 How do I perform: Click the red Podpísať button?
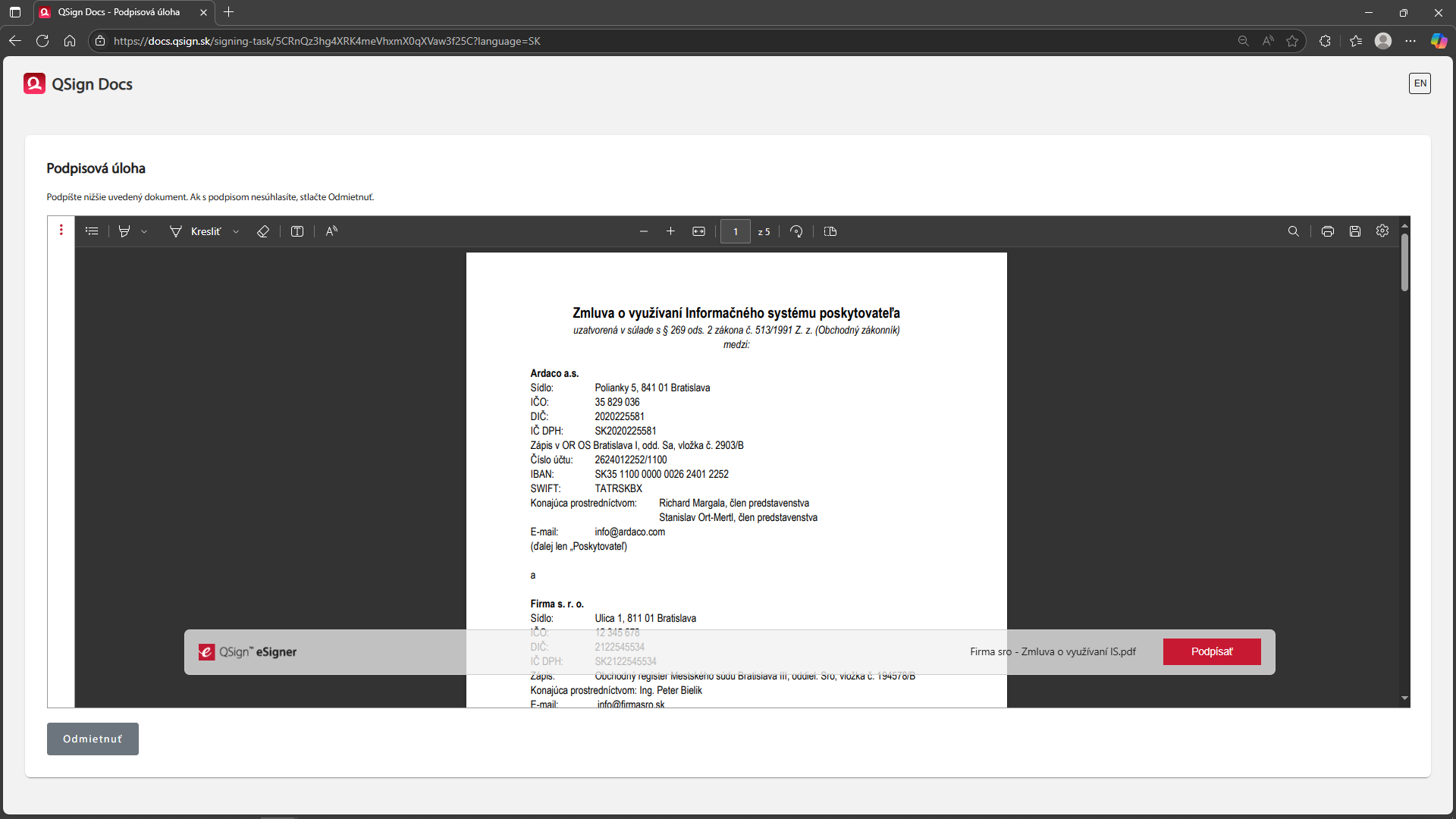point(1211,651)
